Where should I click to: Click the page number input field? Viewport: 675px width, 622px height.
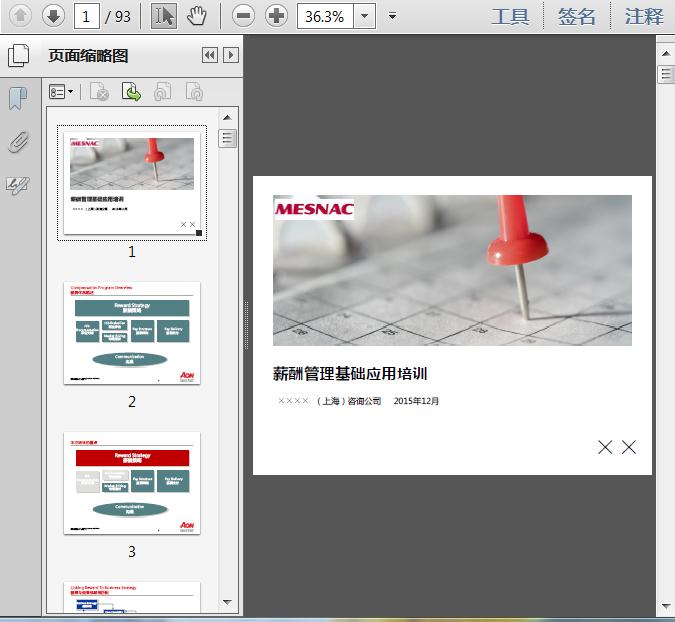88,16
